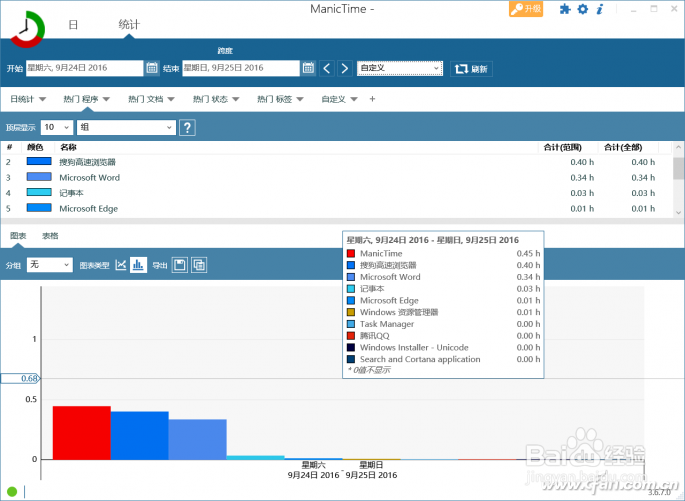Open the 自定义 span range combo box
This screenshot has height=501, width=685.
coord(400,68)
